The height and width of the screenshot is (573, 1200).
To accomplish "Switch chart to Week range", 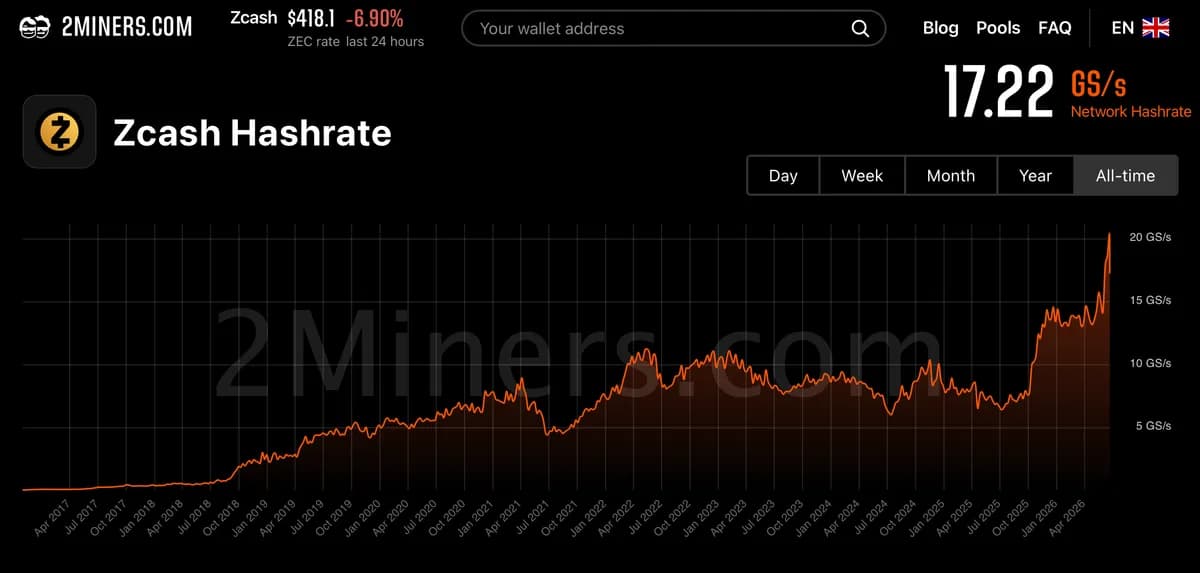I will (x=862, y=175).
